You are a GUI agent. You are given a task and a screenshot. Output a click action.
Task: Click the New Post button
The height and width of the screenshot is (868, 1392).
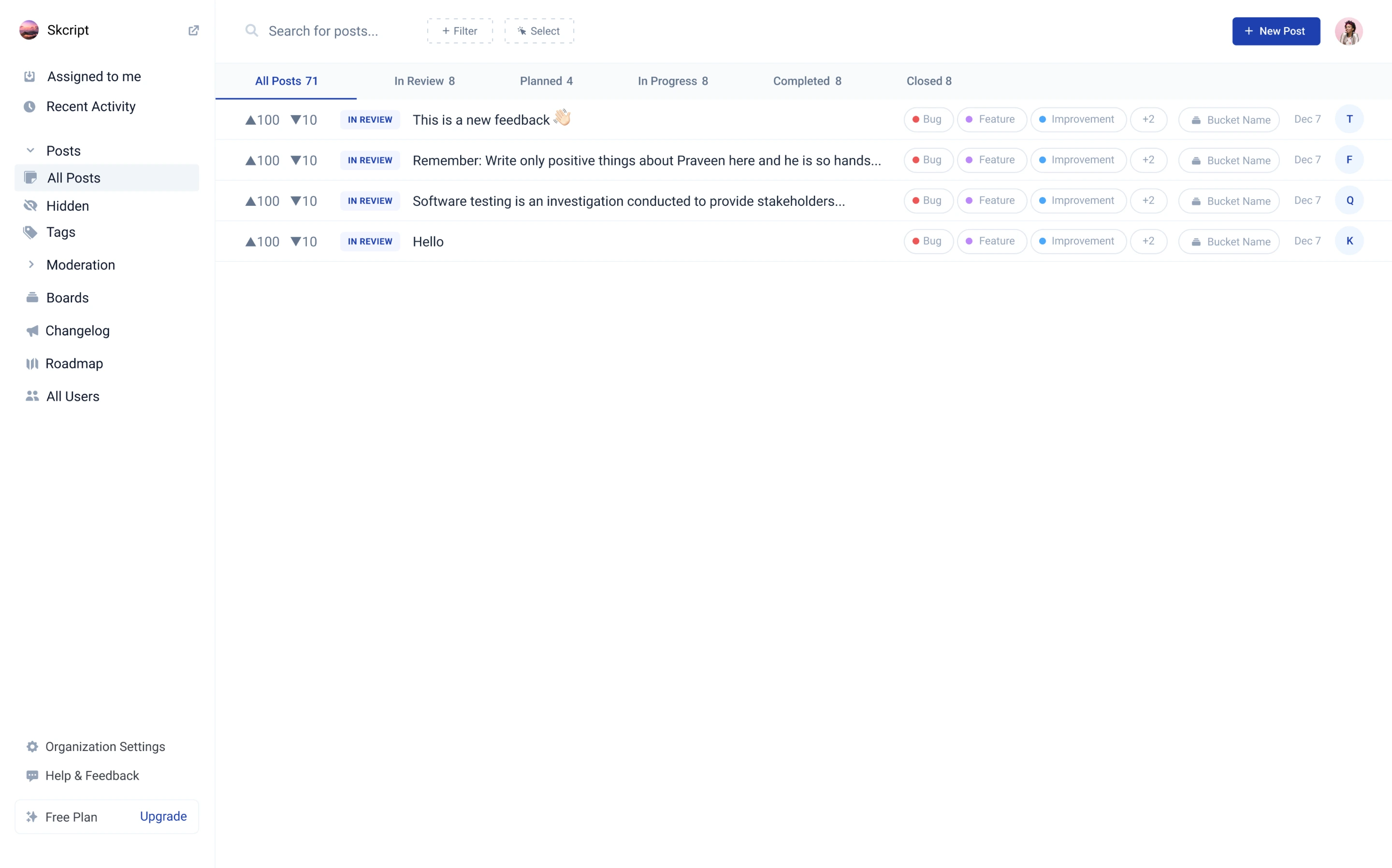pyautogui.click(x=1276, y=31)
